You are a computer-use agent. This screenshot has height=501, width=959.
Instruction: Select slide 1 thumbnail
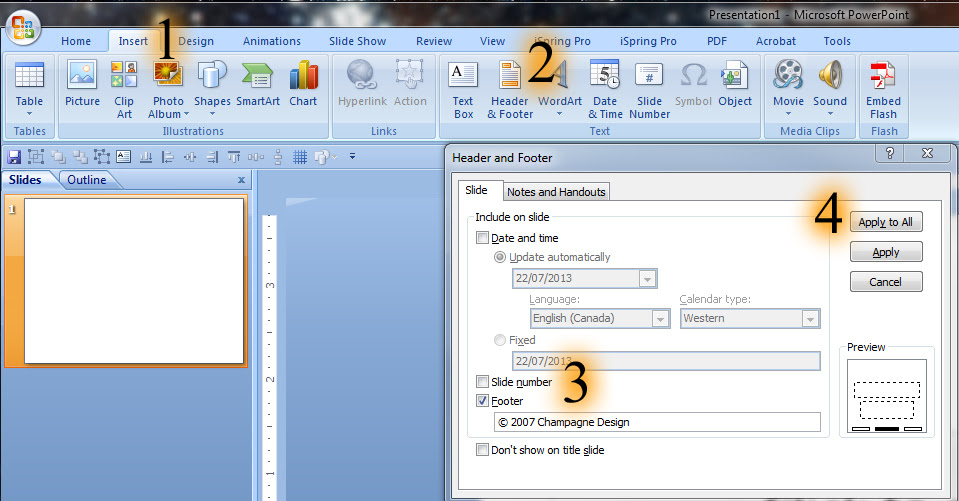(133, 281)
